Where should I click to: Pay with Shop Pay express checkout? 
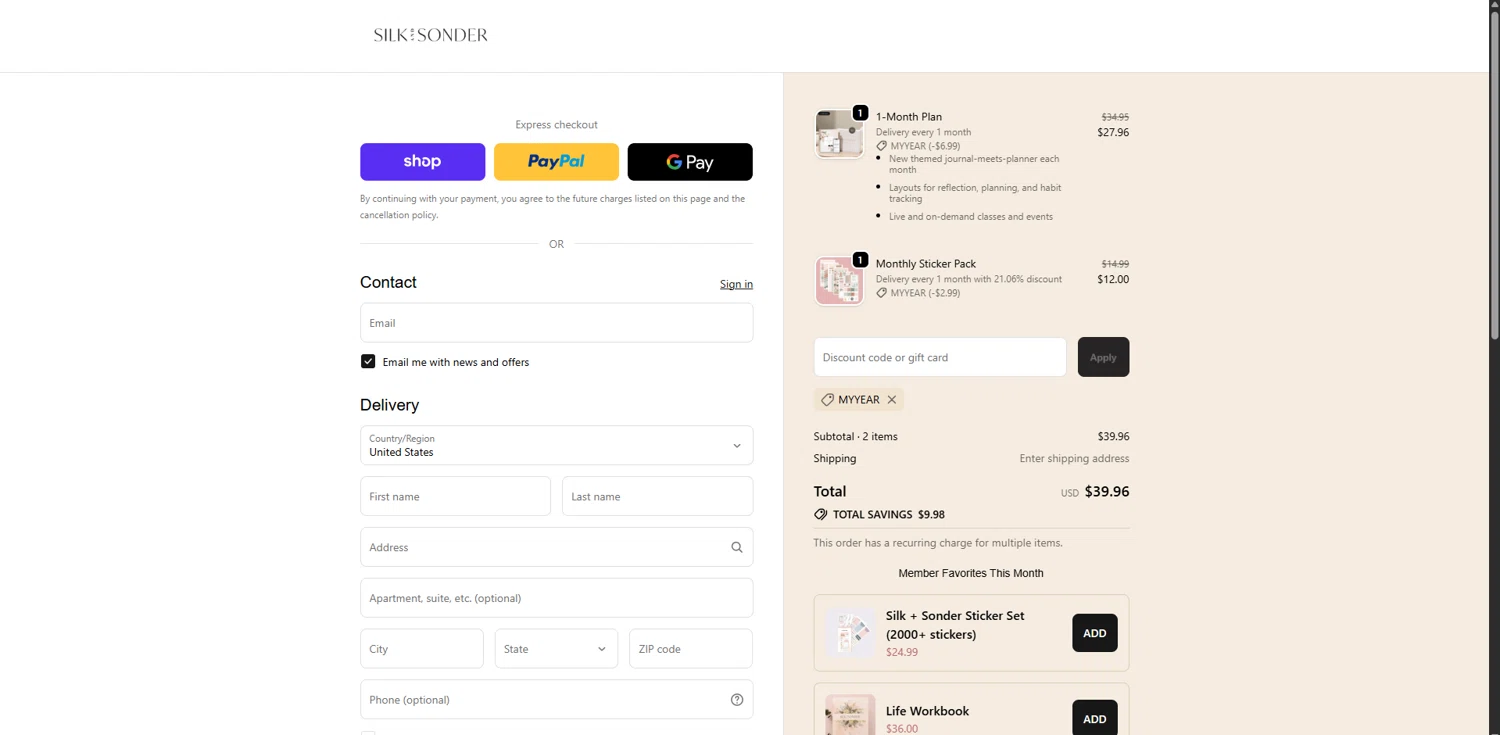coord(422,162)
